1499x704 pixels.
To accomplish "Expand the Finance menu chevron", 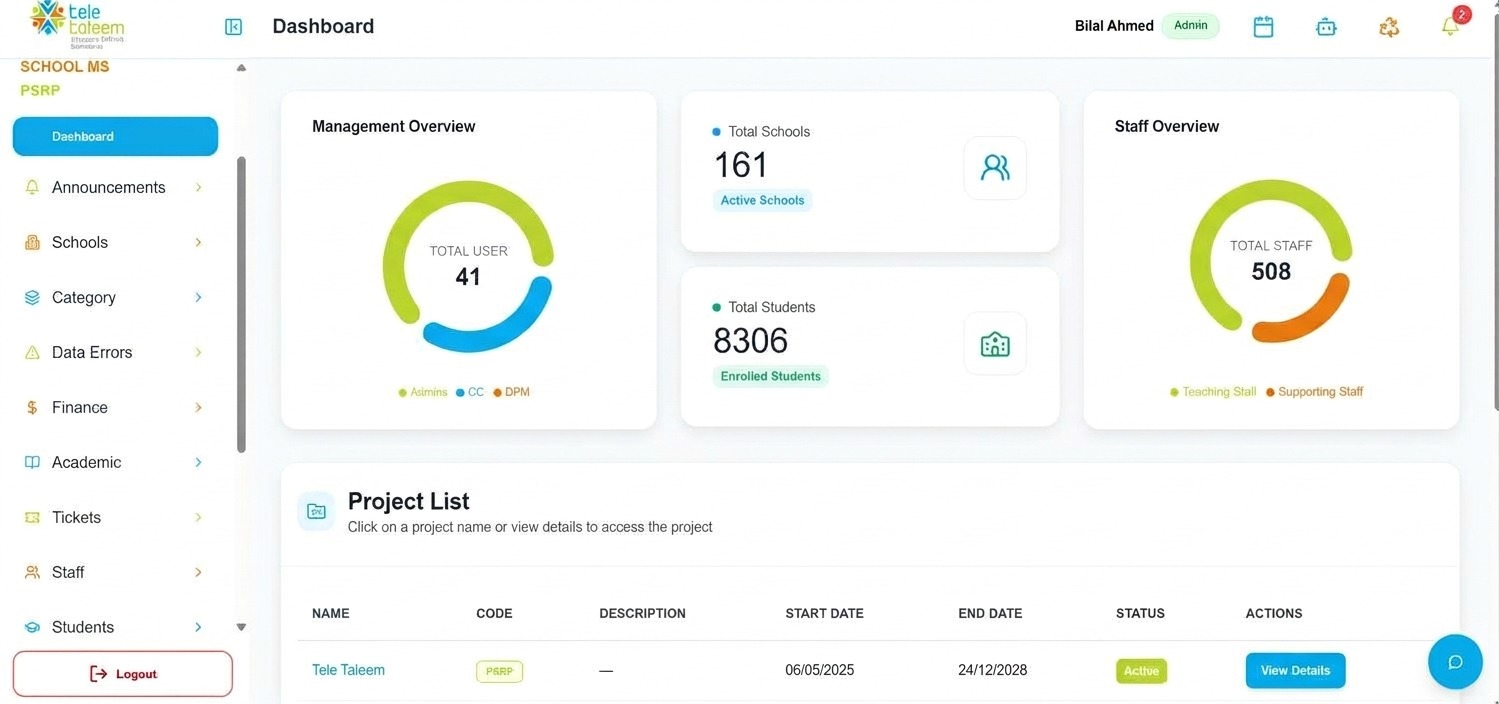I will 198,407.
